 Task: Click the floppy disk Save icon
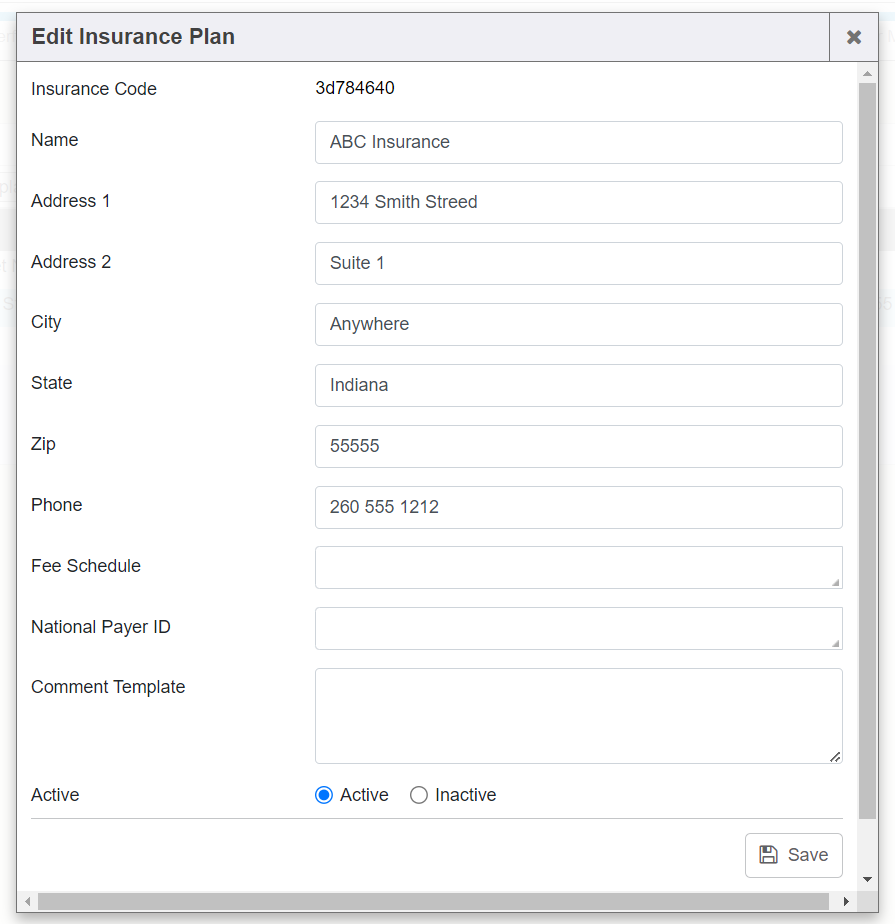point(768,854)
